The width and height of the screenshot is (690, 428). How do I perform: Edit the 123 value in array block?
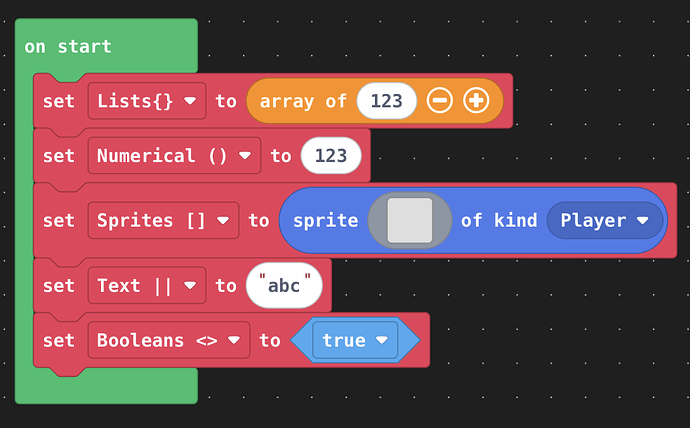pyautogui.click(x=386, y=101)
